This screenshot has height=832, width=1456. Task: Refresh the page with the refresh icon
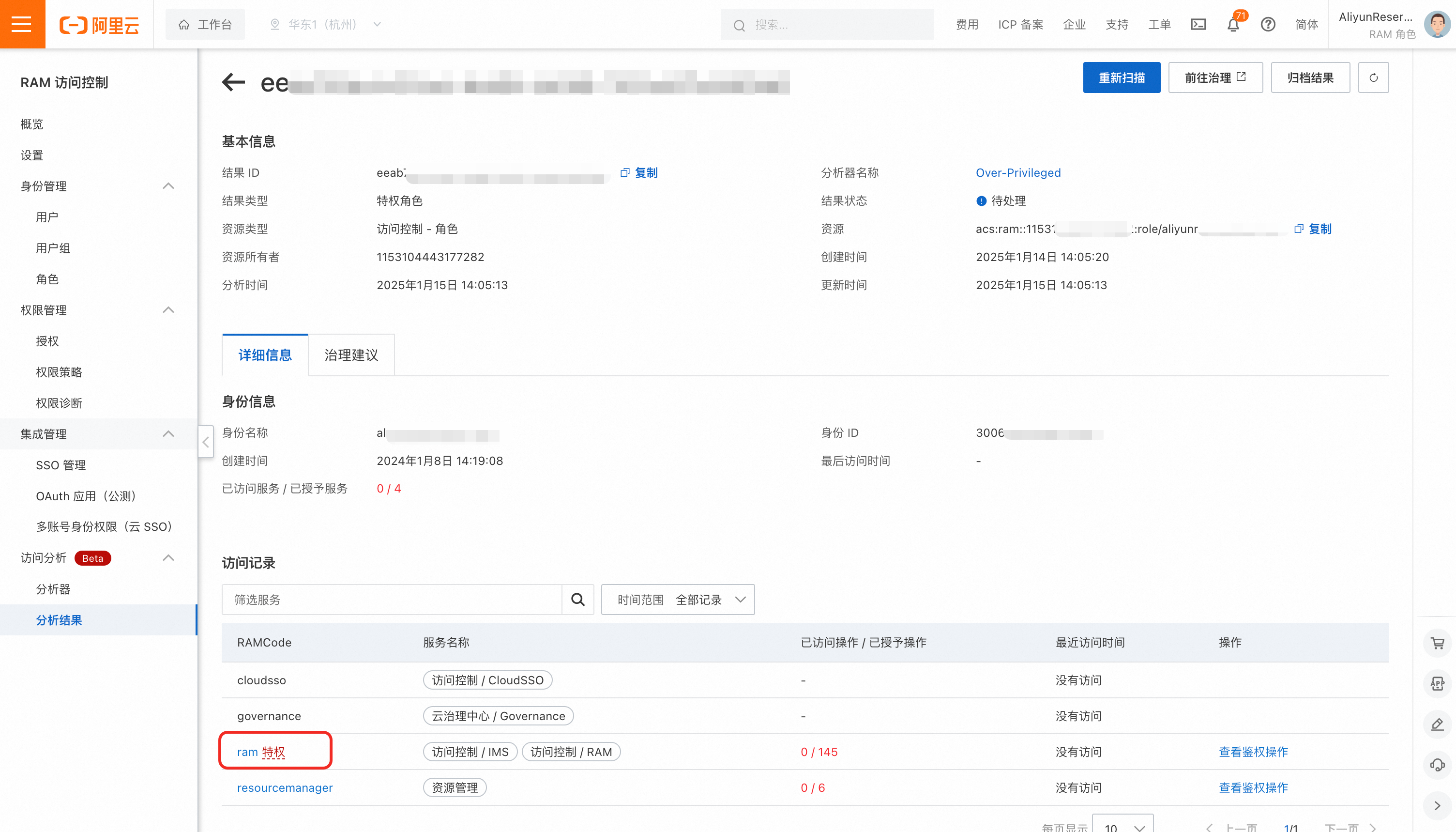(x=1373, y=77)
